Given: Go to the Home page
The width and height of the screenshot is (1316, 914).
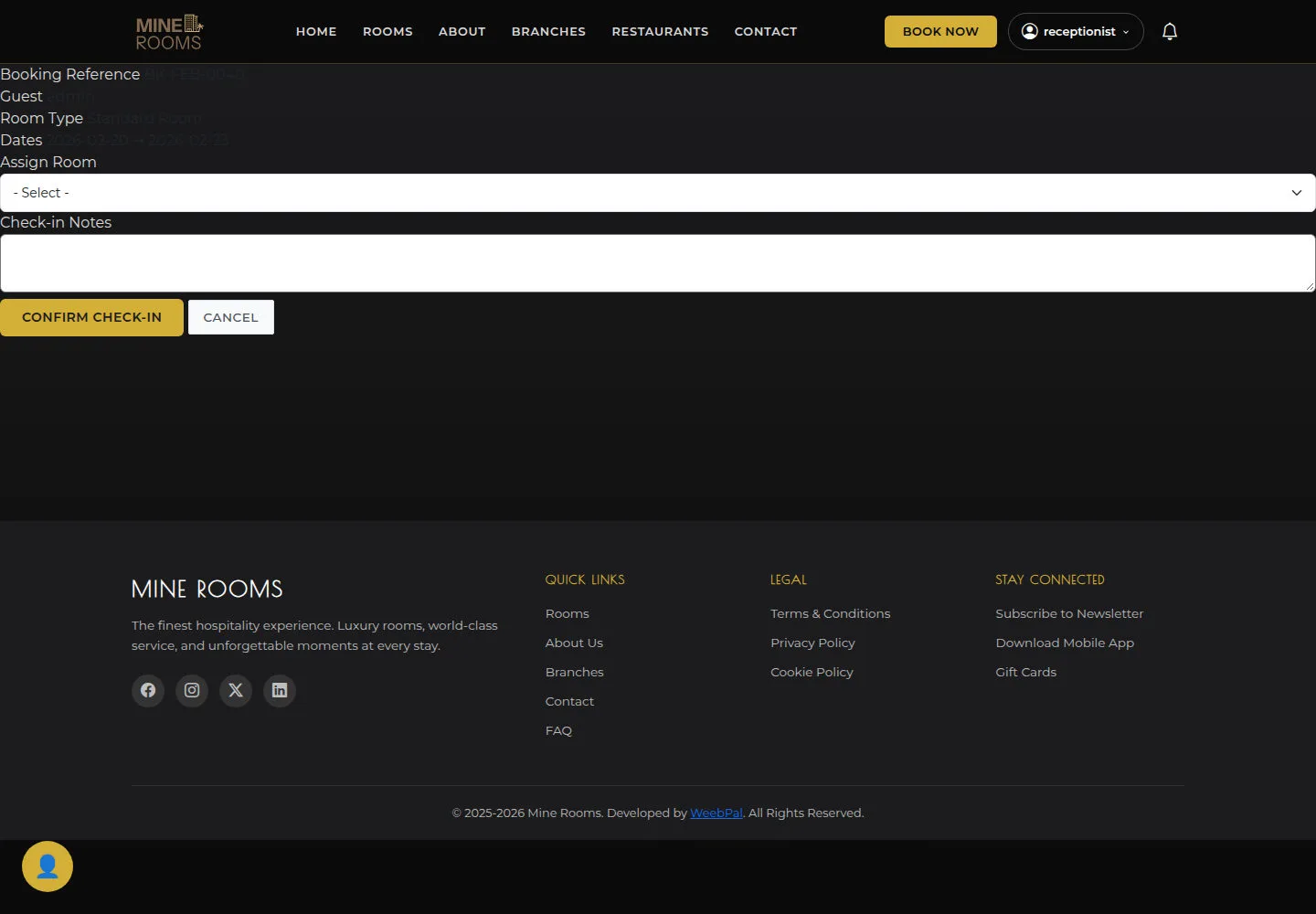Looking at the screenshot, I should (x=316, y=31).
